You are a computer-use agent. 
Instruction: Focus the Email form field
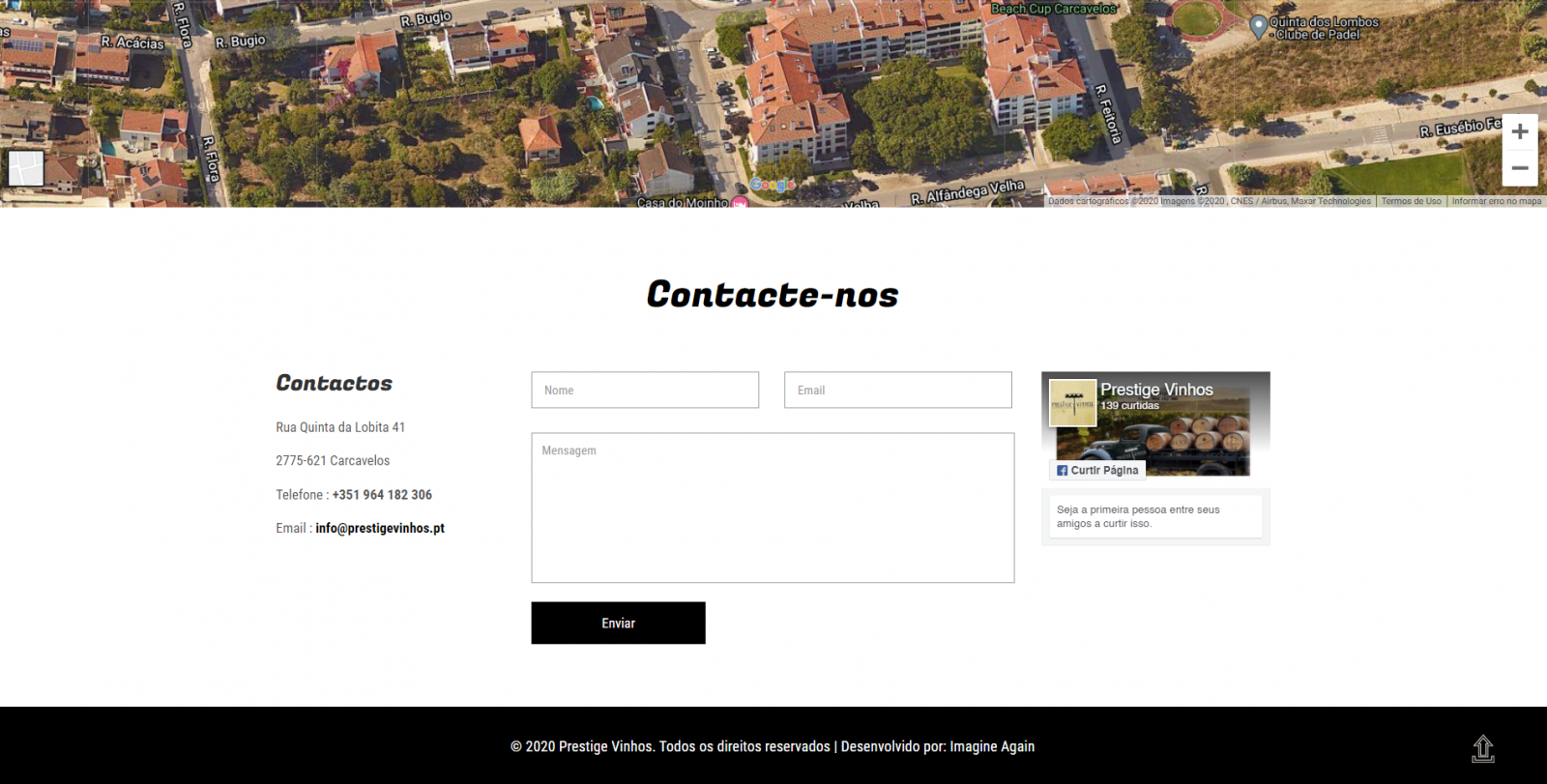click(x=897, y=391)
